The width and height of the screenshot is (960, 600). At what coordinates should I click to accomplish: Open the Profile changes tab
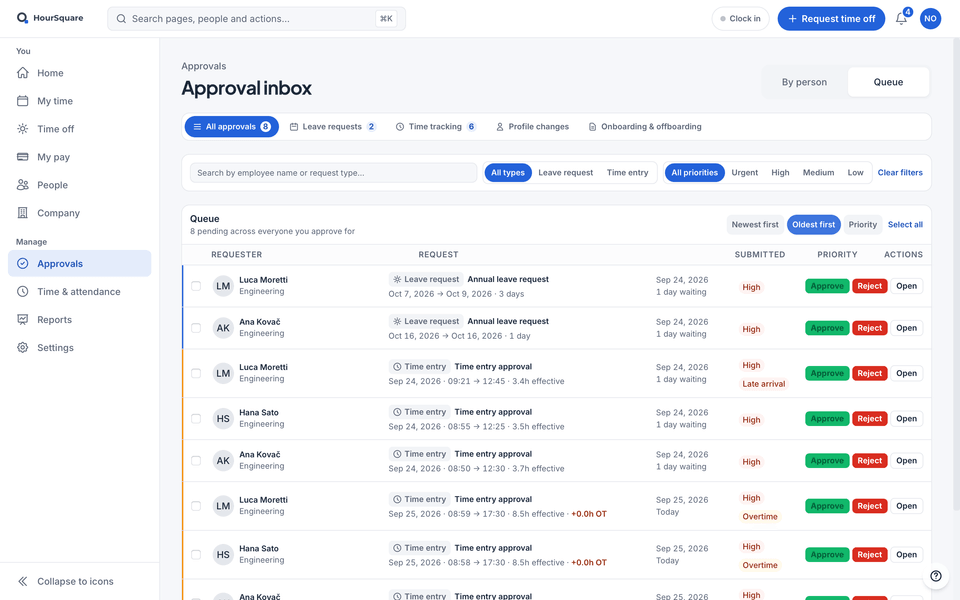[x=532, y=127]
